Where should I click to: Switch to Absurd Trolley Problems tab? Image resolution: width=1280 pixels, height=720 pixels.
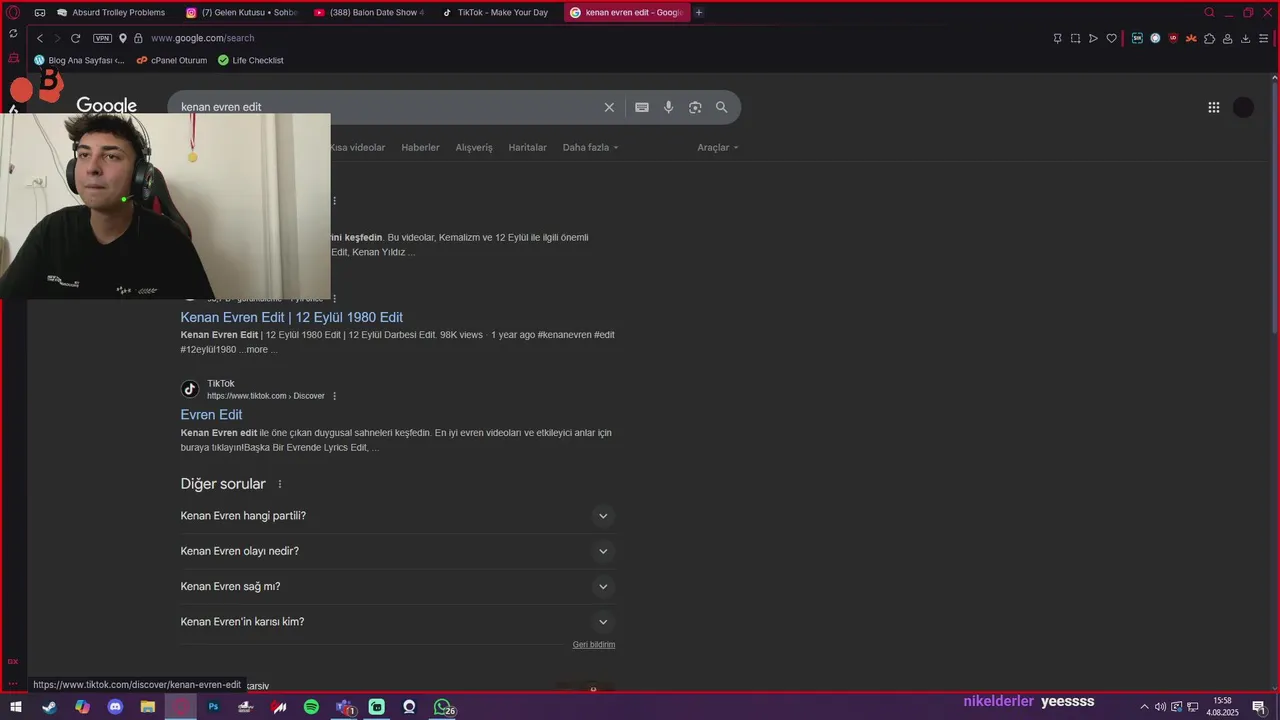110,13
